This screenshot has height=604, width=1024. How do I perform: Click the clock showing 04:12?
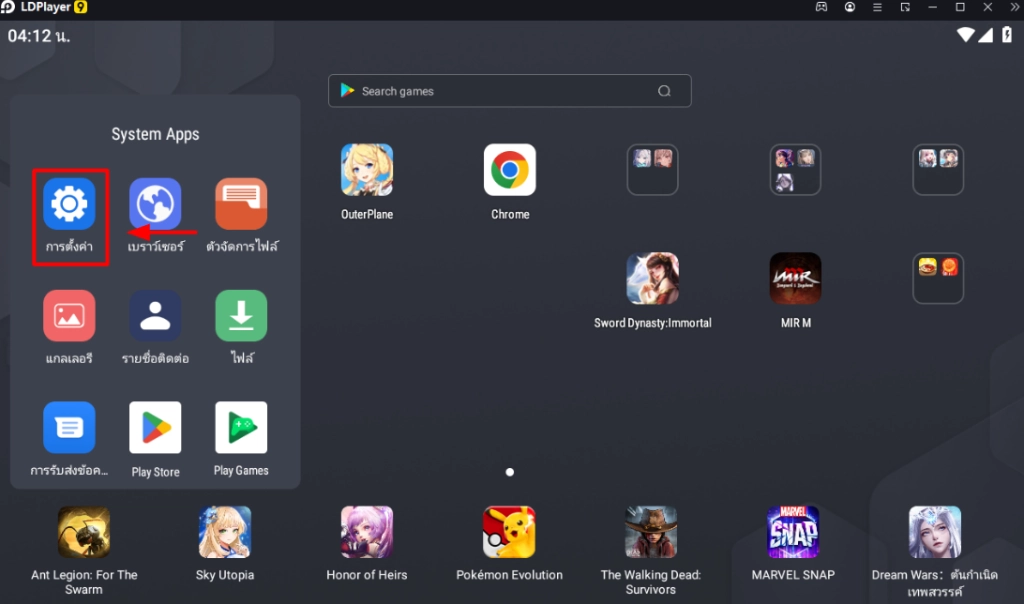click(x=39, y=36)
